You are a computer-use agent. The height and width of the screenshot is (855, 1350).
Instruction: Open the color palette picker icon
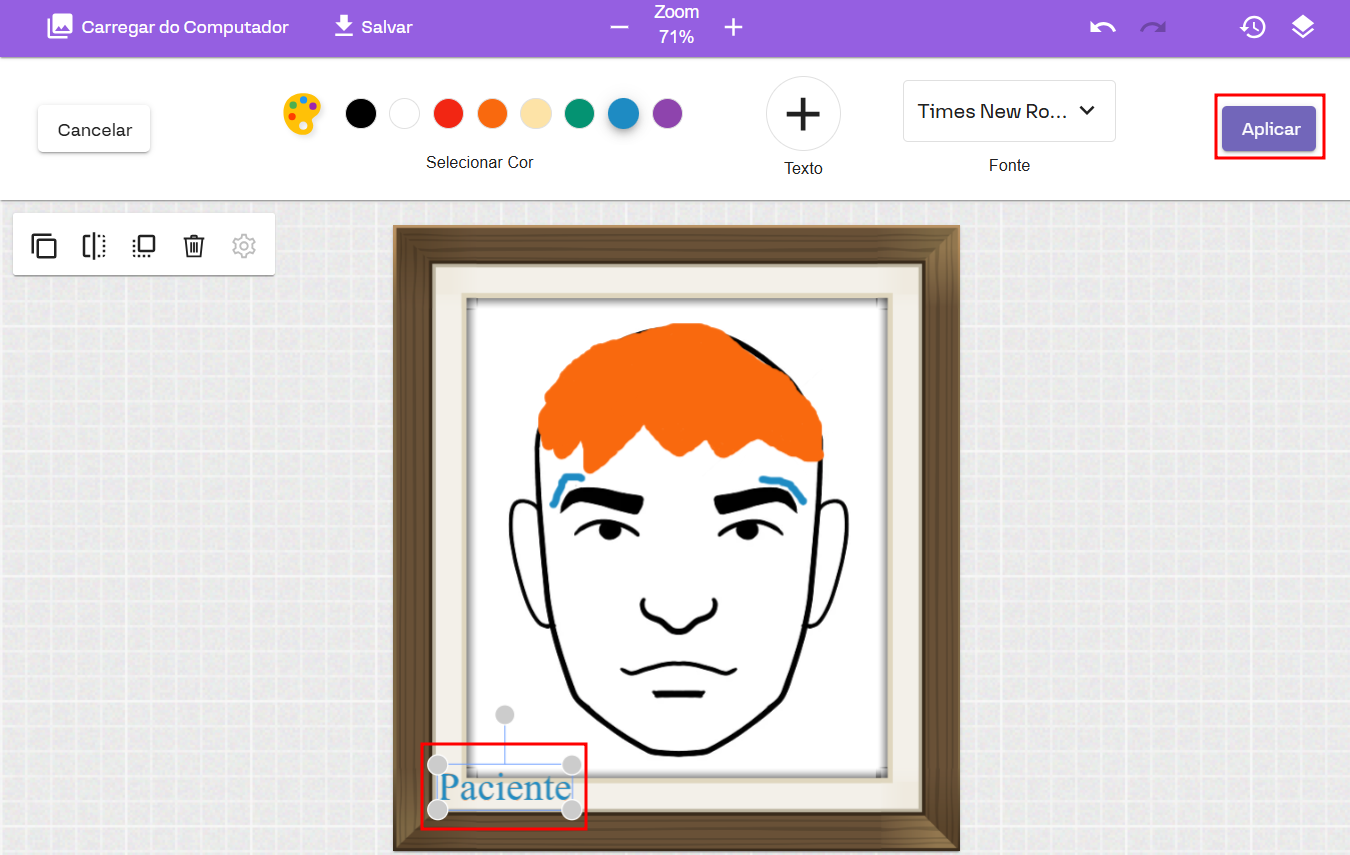coord(302,114)
